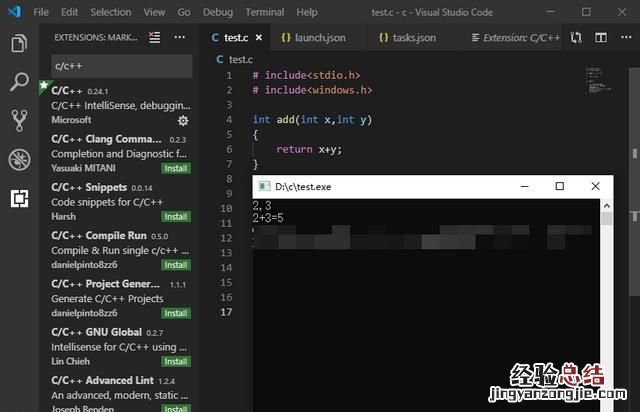Click the code minimap in editor
640x412 pixels.
pos(599,81)
